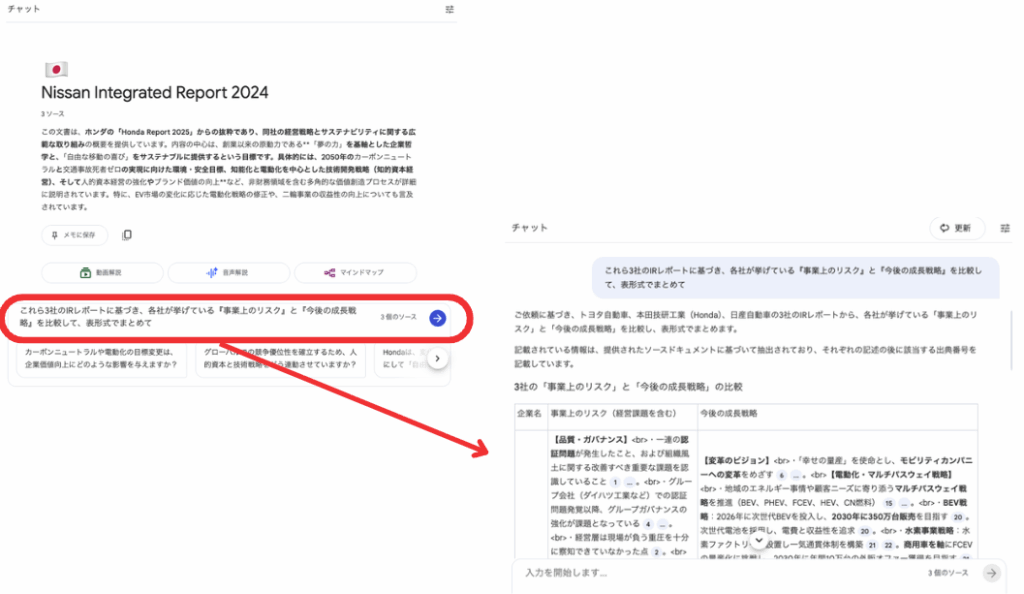The width and height of the screenshot is (1024, 594).
Task: Open the マインドマップ mind map
Action: (355, 273)
